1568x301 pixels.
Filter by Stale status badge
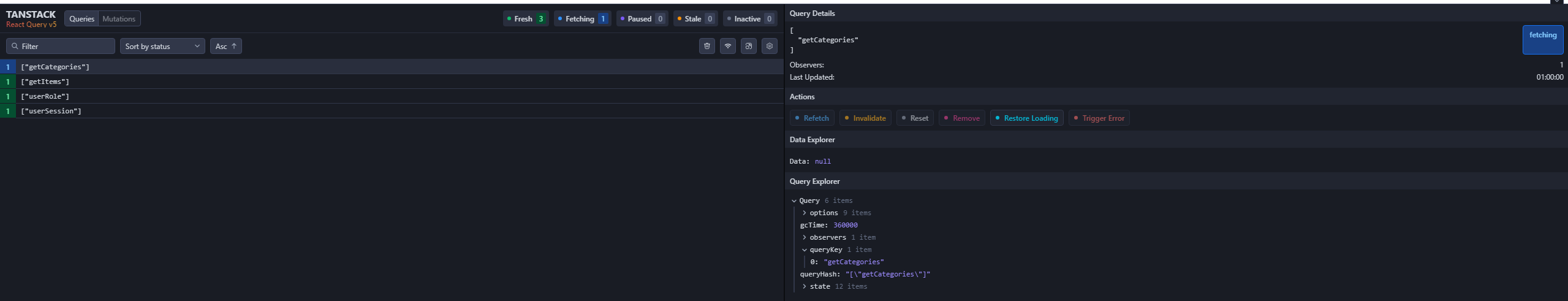coord(695,19)
